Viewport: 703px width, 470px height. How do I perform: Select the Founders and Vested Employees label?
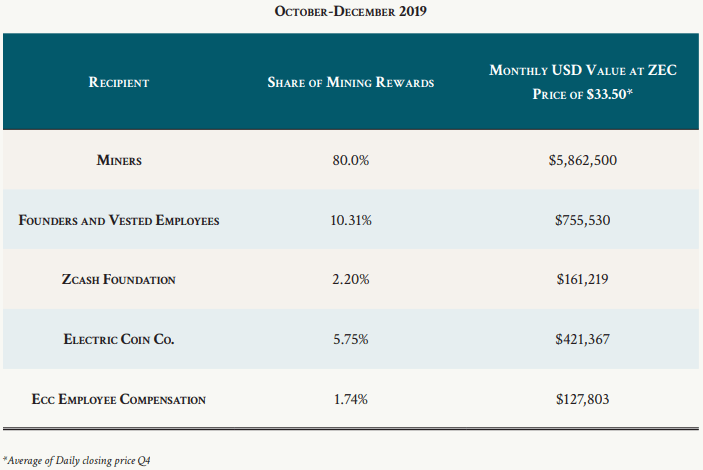(119, 220)
